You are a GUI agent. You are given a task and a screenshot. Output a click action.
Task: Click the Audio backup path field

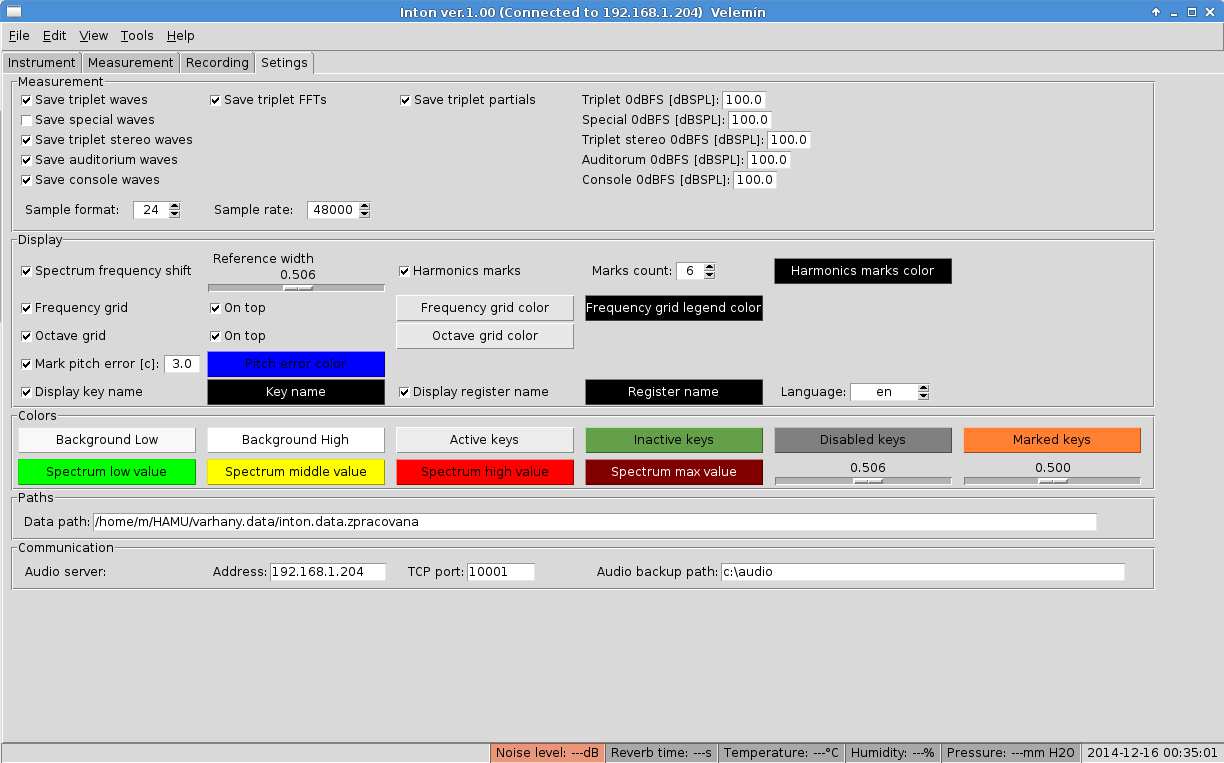(x=922, y=572)
